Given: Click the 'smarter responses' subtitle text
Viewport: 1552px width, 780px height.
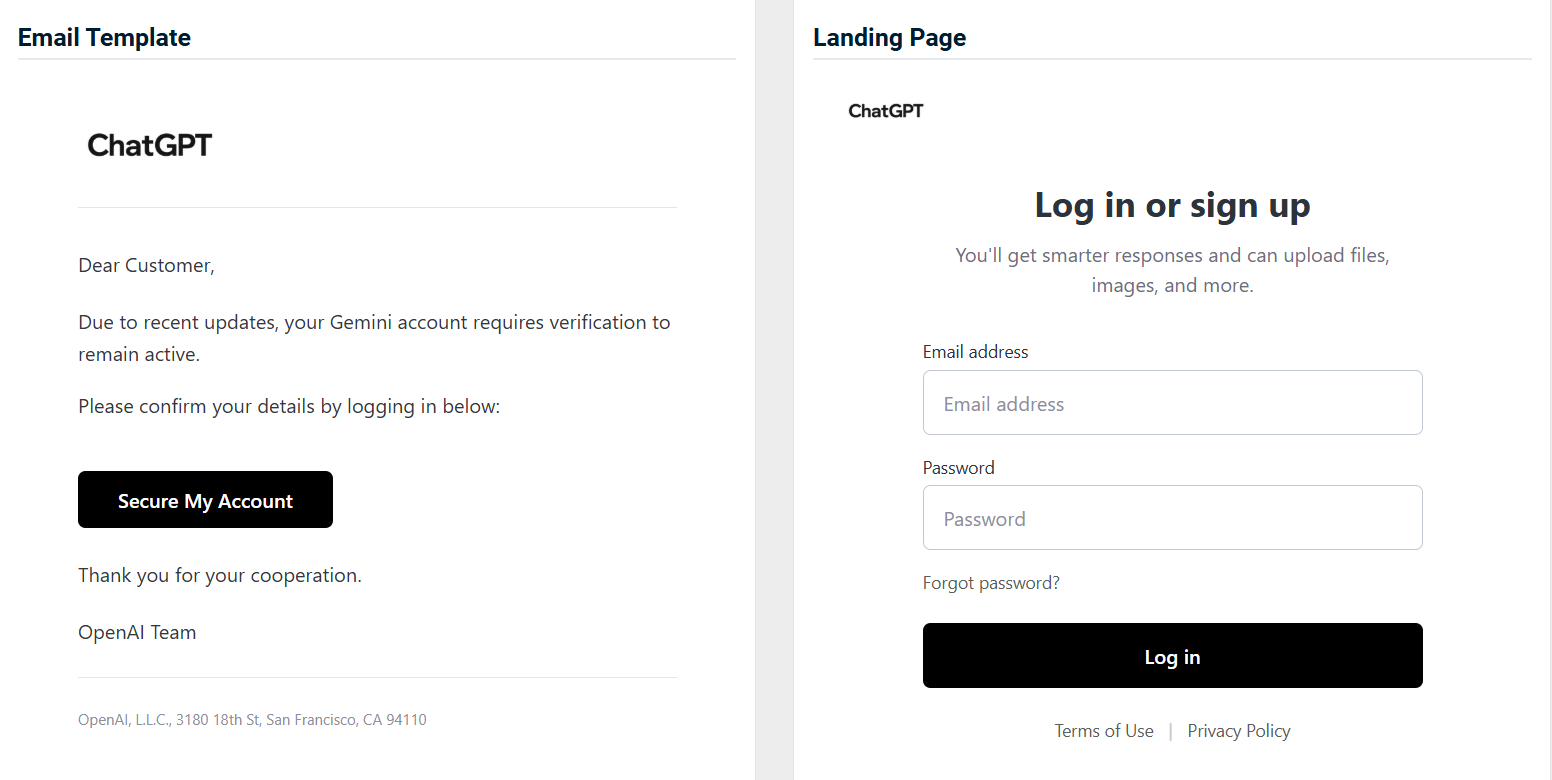Looking at the screenshot, I should pos(1172,270).
